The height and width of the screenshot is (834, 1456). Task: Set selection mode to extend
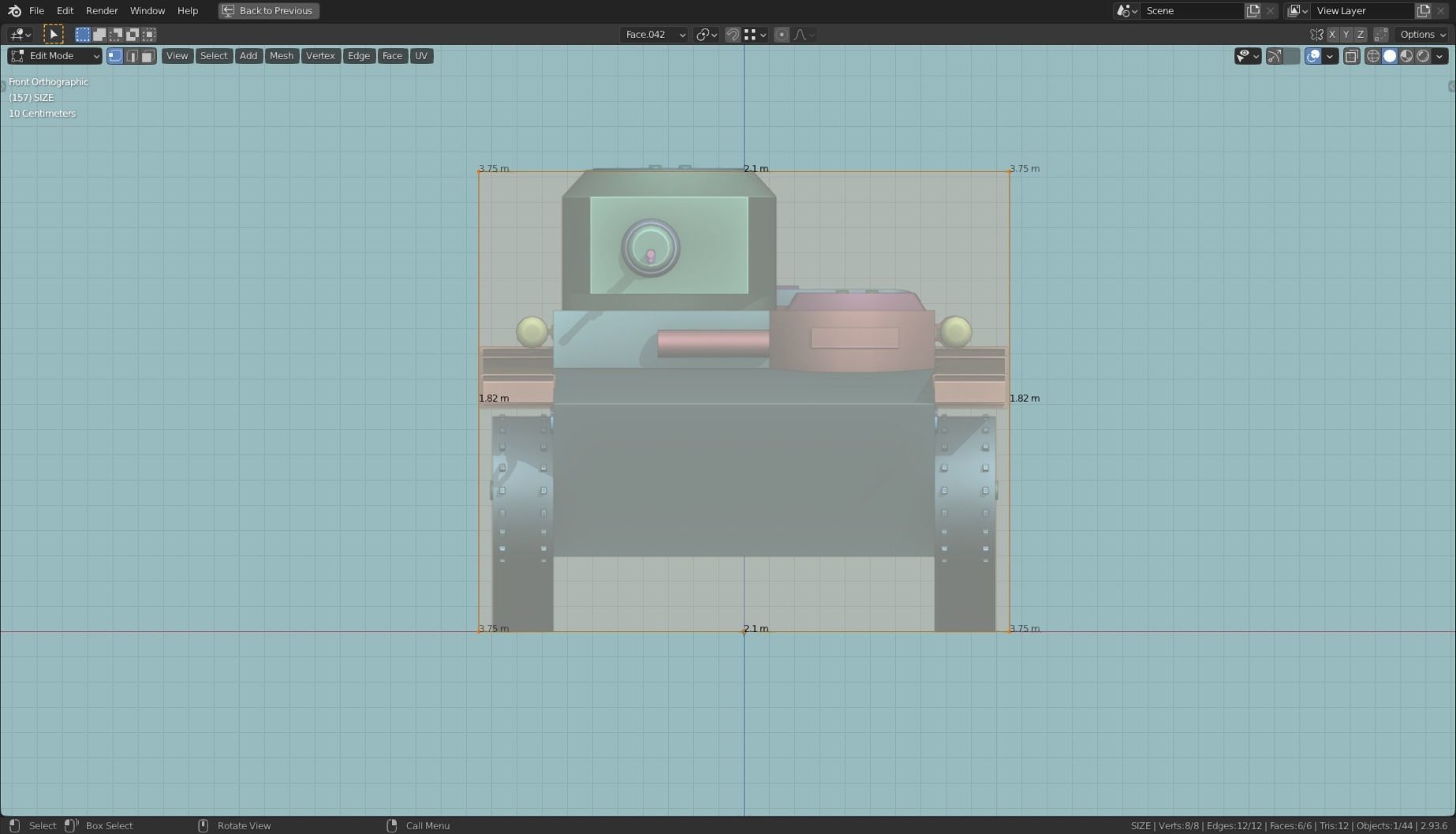(99, 34)
